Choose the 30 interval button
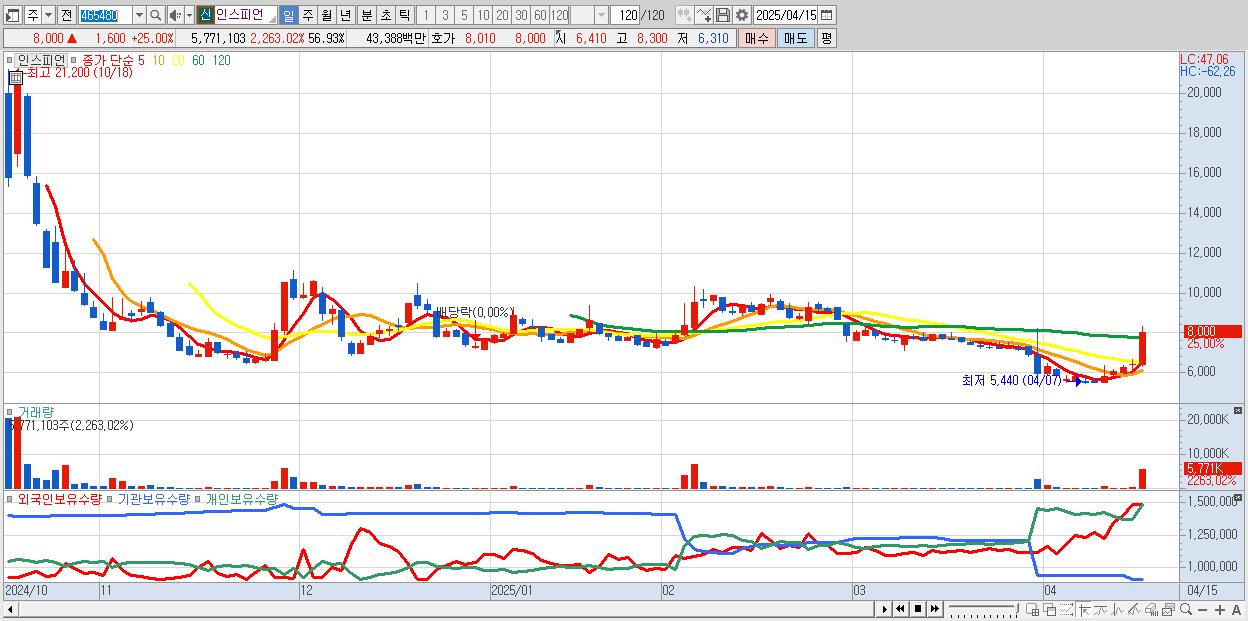 coord(521,15)
